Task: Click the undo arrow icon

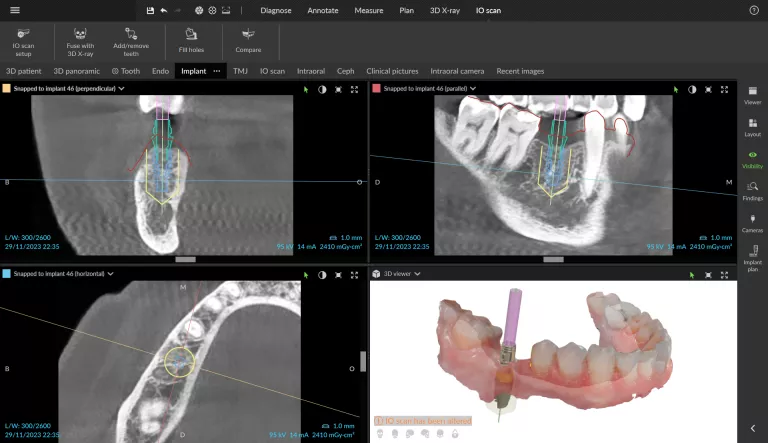Action: click(164, 10)
